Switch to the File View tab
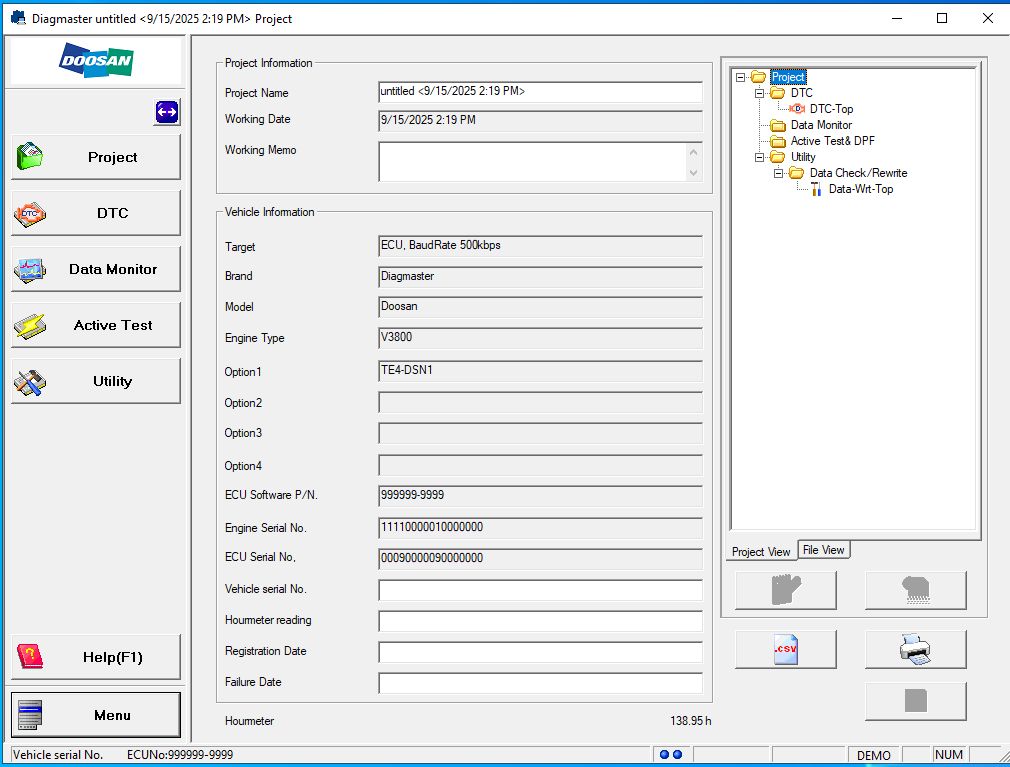 pyautogui.click(x=824, y=550)
